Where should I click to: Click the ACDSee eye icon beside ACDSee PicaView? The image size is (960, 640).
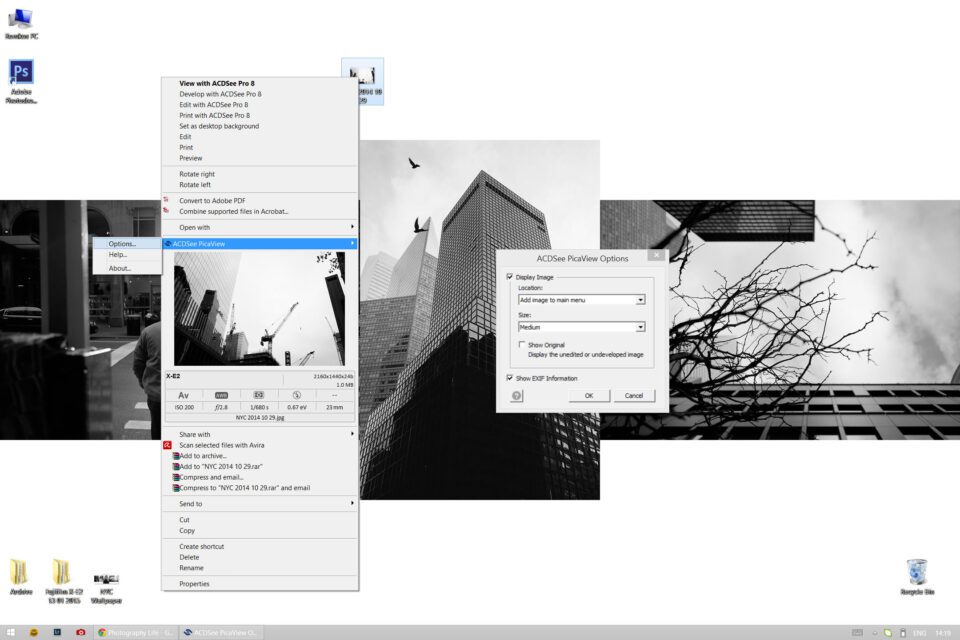click(x=168, y=244)
